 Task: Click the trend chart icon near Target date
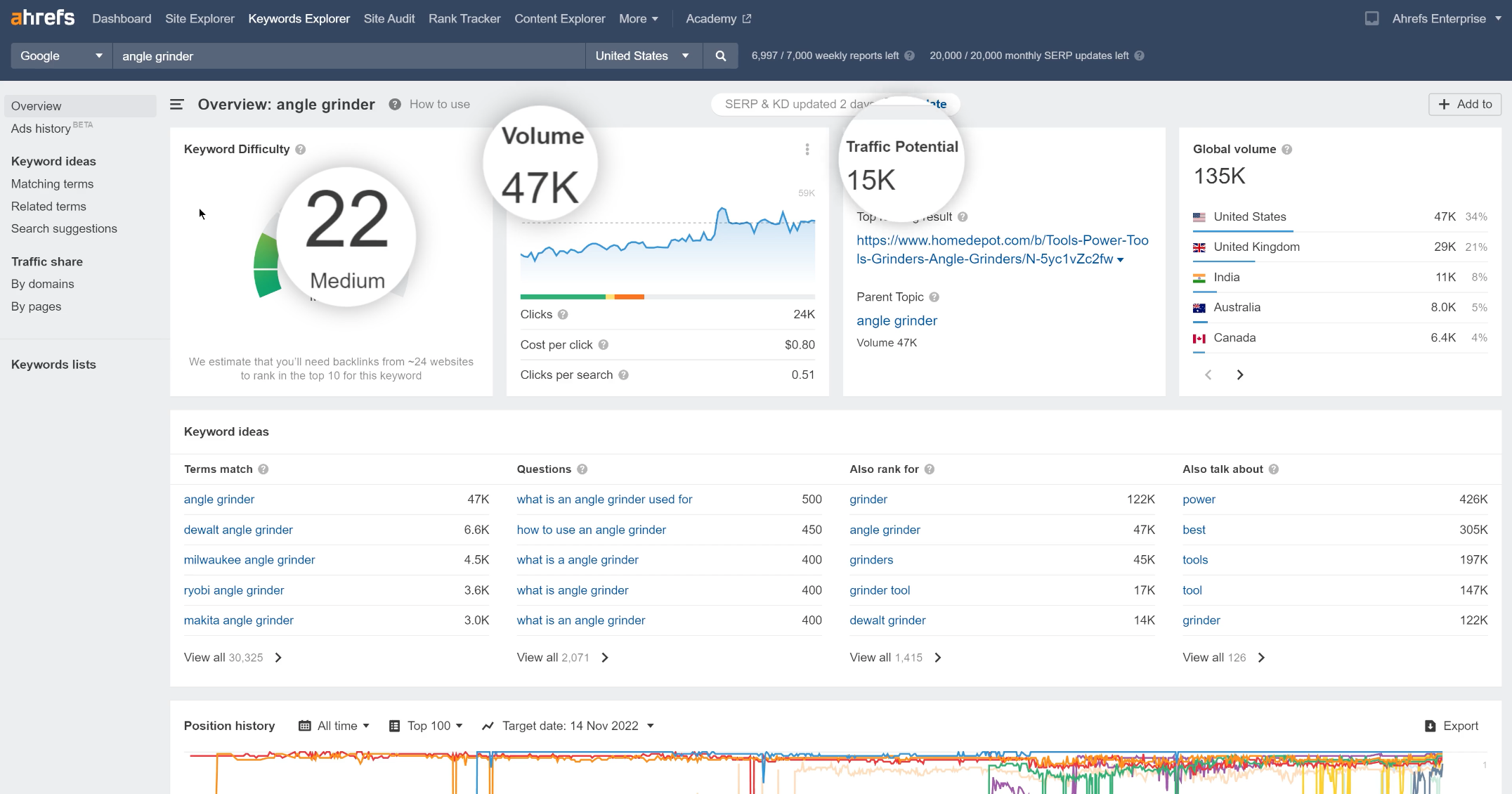point(488,725)
